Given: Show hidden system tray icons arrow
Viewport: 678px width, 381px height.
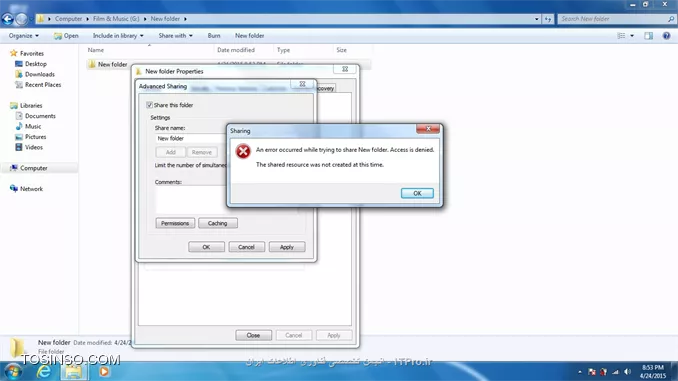Looking at the screenshot, I should coord(580,372).
